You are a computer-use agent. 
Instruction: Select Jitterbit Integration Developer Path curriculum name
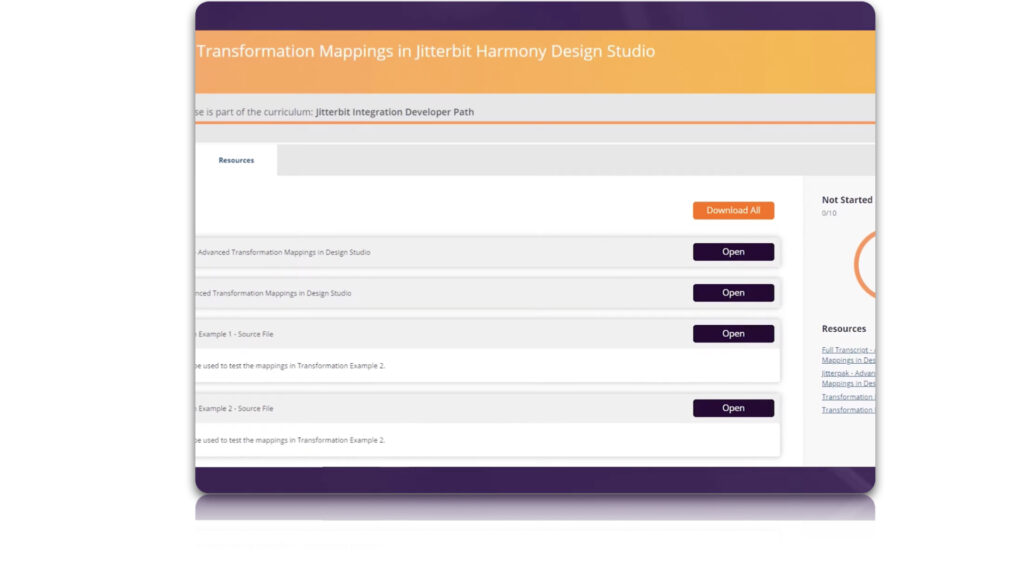(x=395, y=112)
